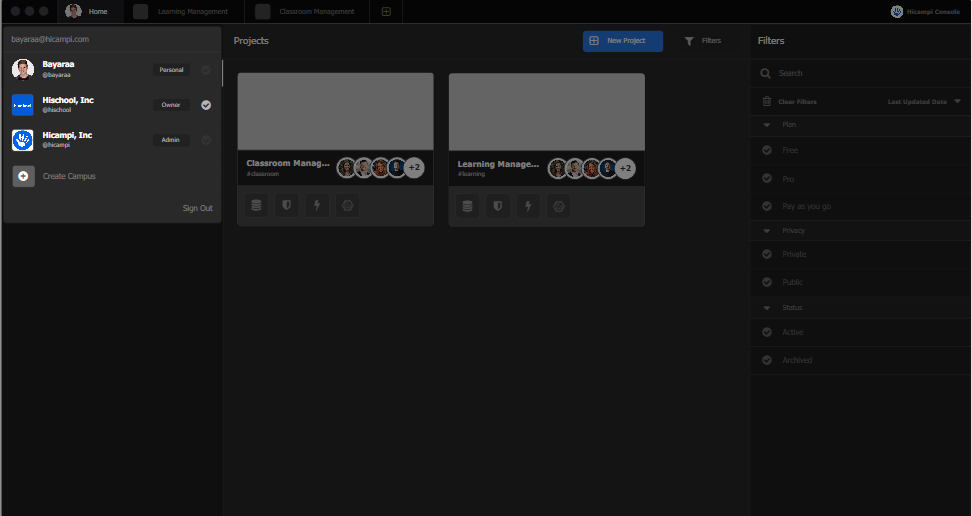Click the add new tab icon
Viewport: 972px width, 516px height.
pos(386,12)
